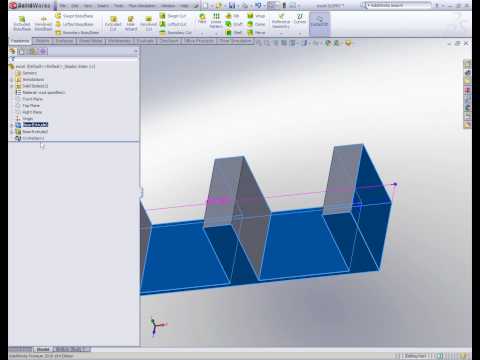This screenshot has height=360, width=480.
Task: Click the Lofted Cut command
Action: pos(173,24)
